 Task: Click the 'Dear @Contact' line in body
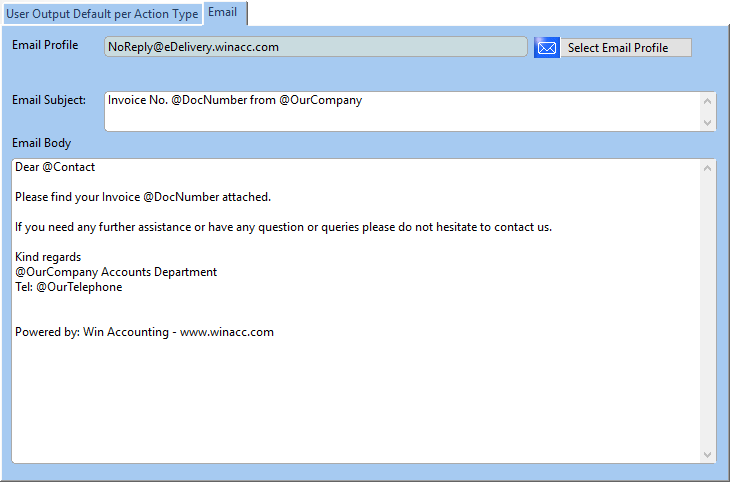(55, 167)
